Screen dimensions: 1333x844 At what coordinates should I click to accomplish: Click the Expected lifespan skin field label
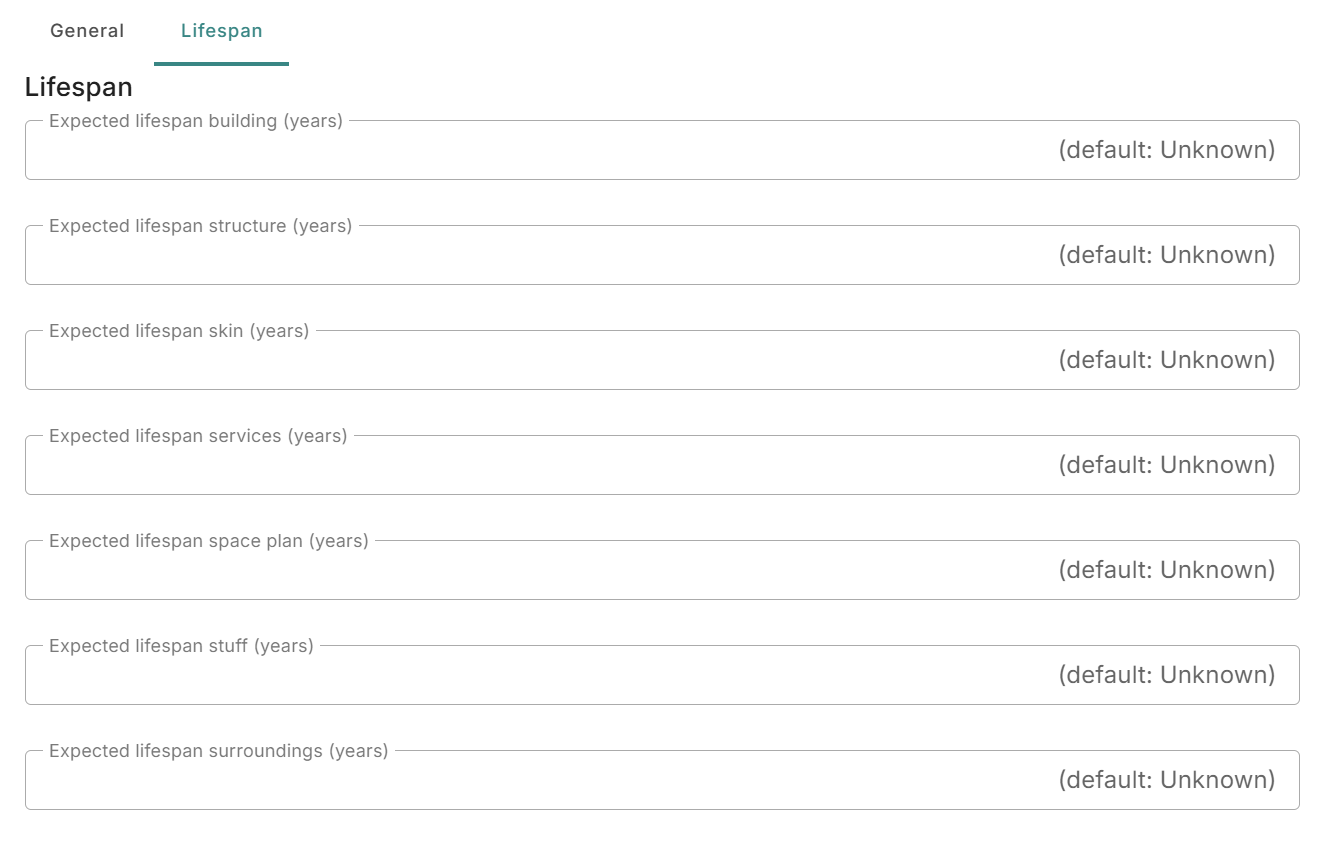coord(178,330)
